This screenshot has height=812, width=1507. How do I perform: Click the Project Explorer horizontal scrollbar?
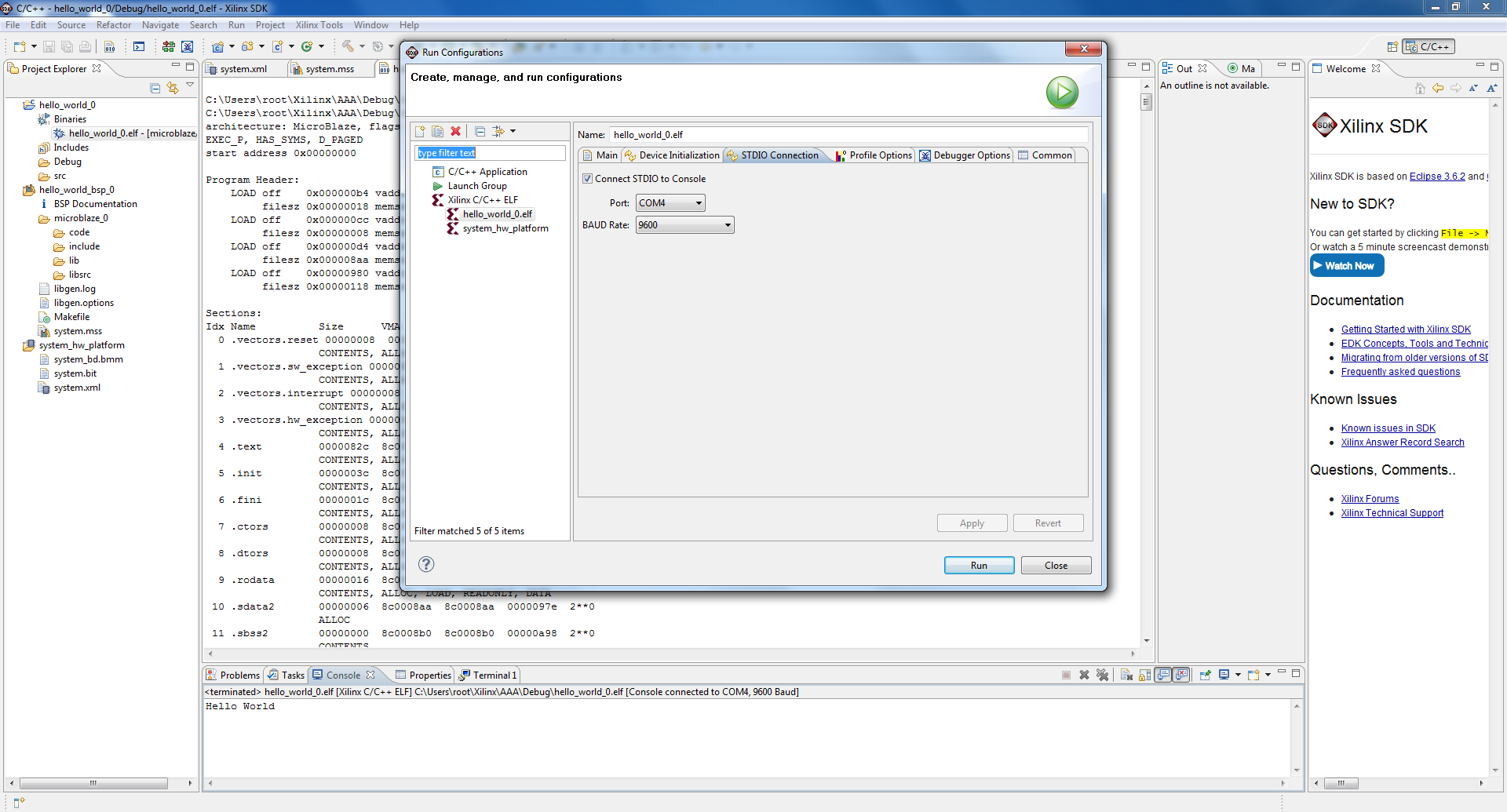click(93, 783)
